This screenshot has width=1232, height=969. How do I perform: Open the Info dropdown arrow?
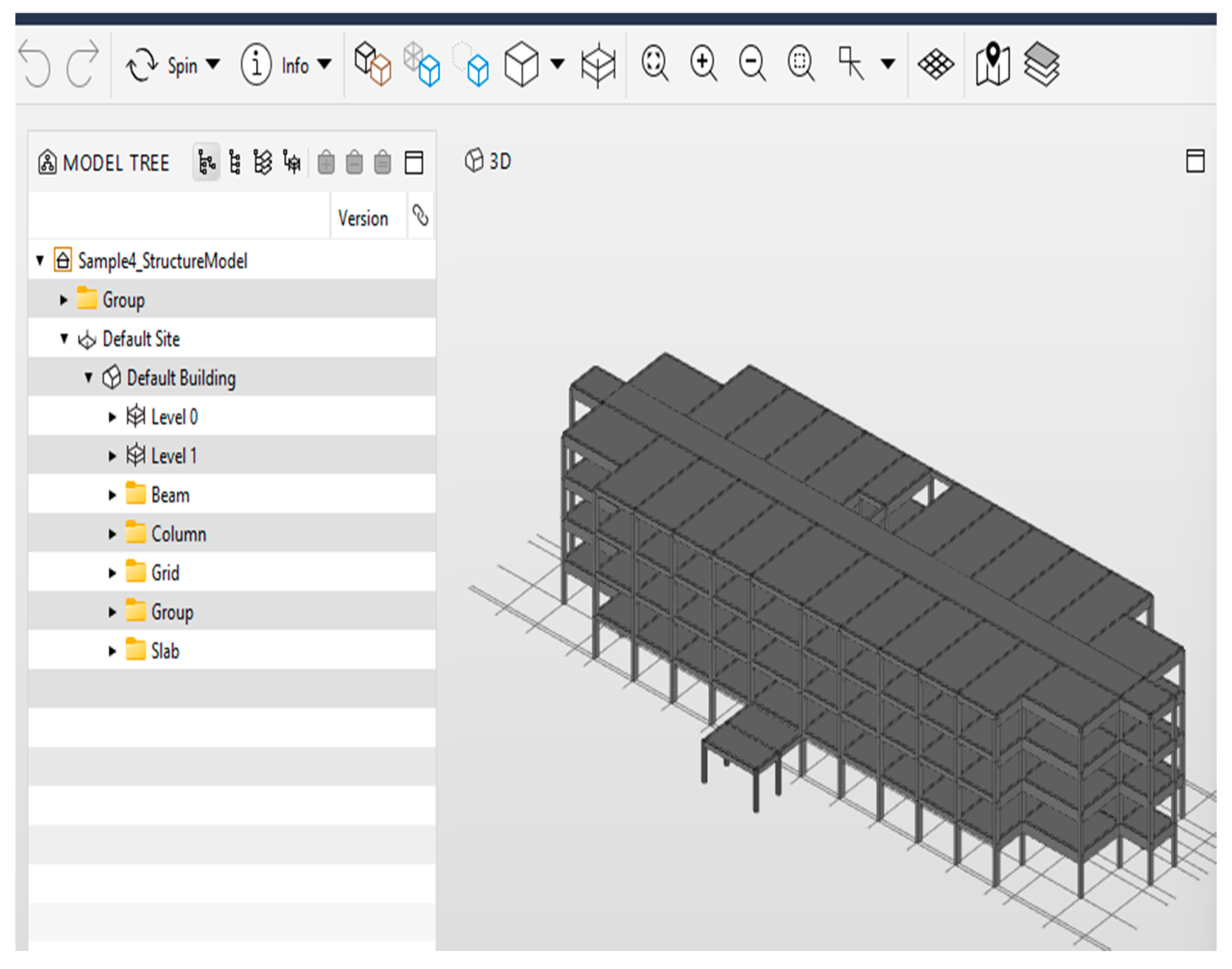pyautogui.click(x=324, y=63)
